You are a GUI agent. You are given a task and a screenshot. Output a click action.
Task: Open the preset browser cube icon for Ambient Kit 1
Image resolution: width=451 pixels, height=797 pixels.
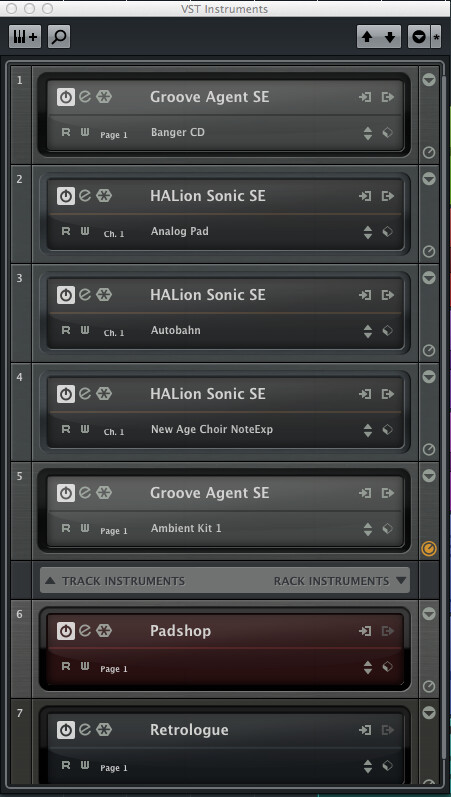387,529
